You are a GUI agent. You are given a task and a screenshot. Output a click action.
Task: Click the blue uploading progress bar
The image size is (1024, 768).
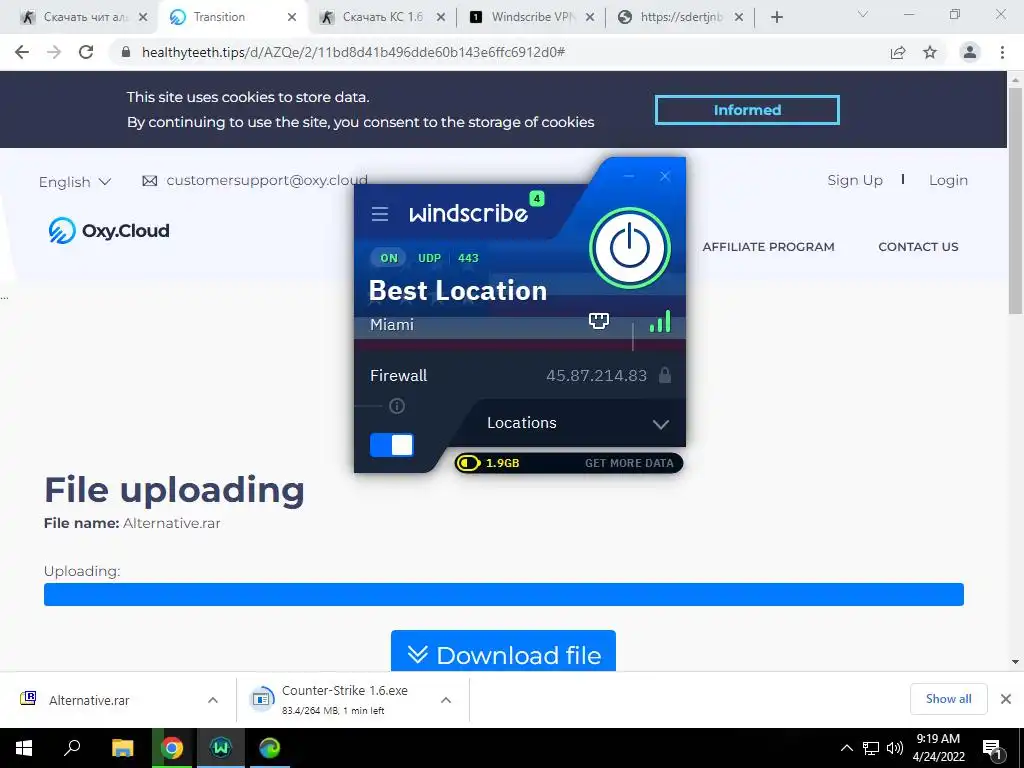click(504, 594)
